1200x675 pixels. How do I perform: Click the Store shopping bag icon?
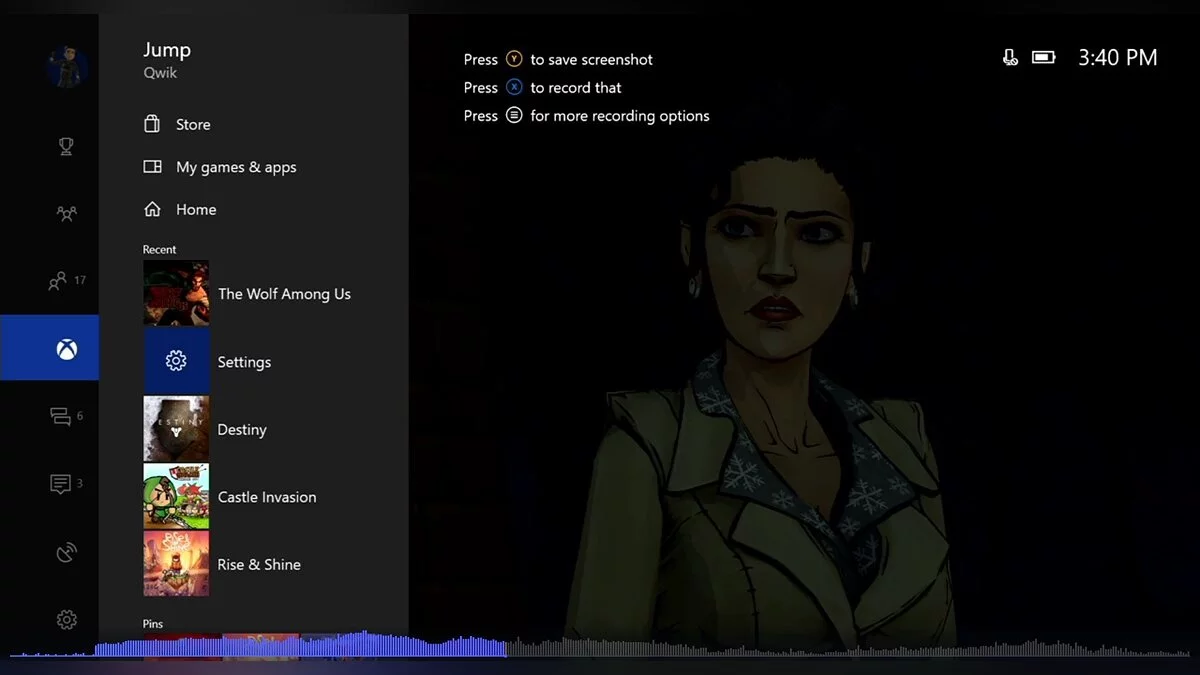152,124
